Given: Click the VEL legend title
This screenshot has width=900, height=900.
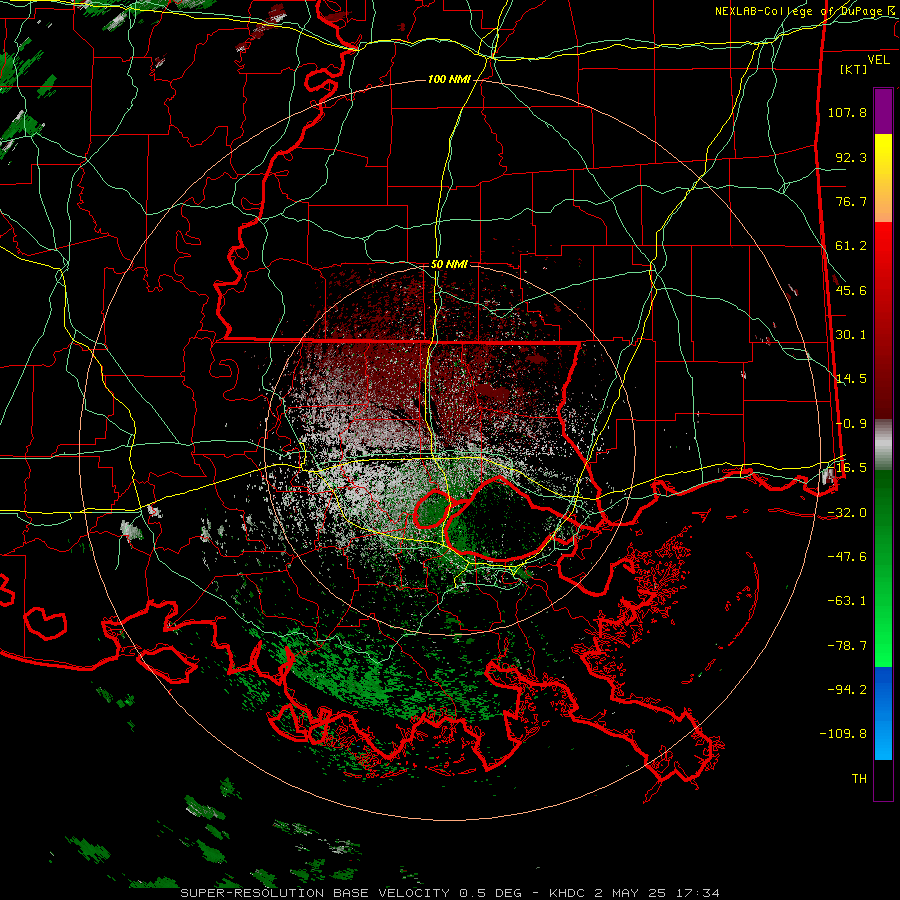Looking at the screenshot, I should [x=878, y=60].
